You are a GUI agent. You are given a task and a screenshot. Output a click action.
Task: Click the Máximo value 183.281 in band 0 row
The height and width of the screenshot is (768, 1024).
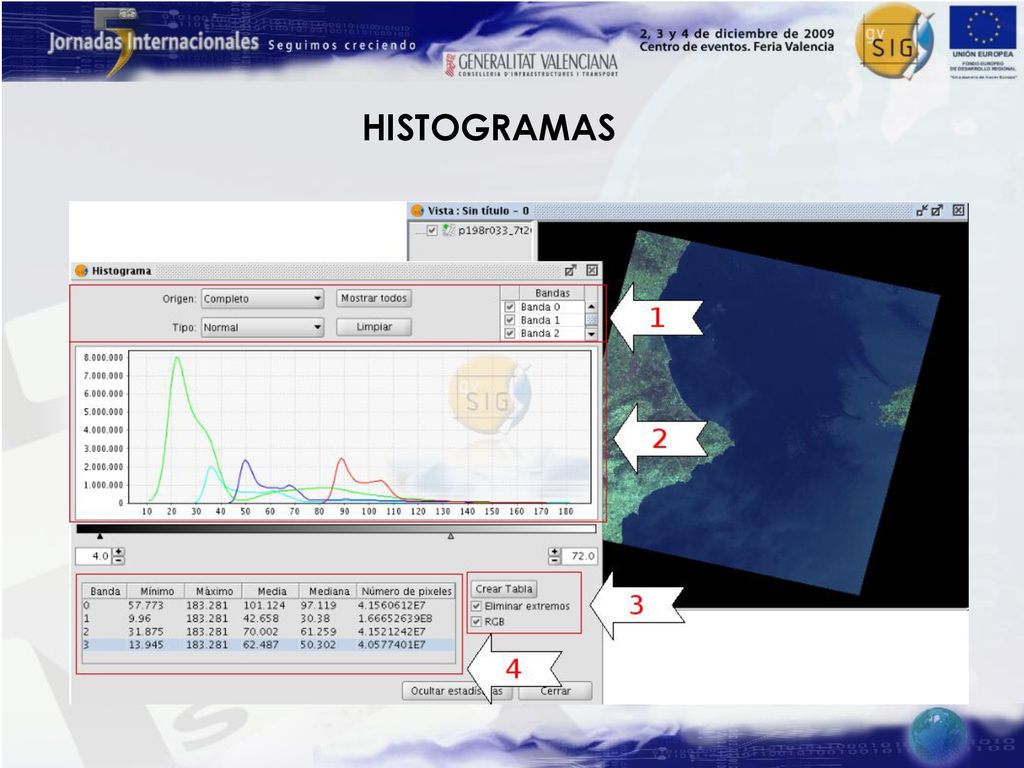coord(207,605)
